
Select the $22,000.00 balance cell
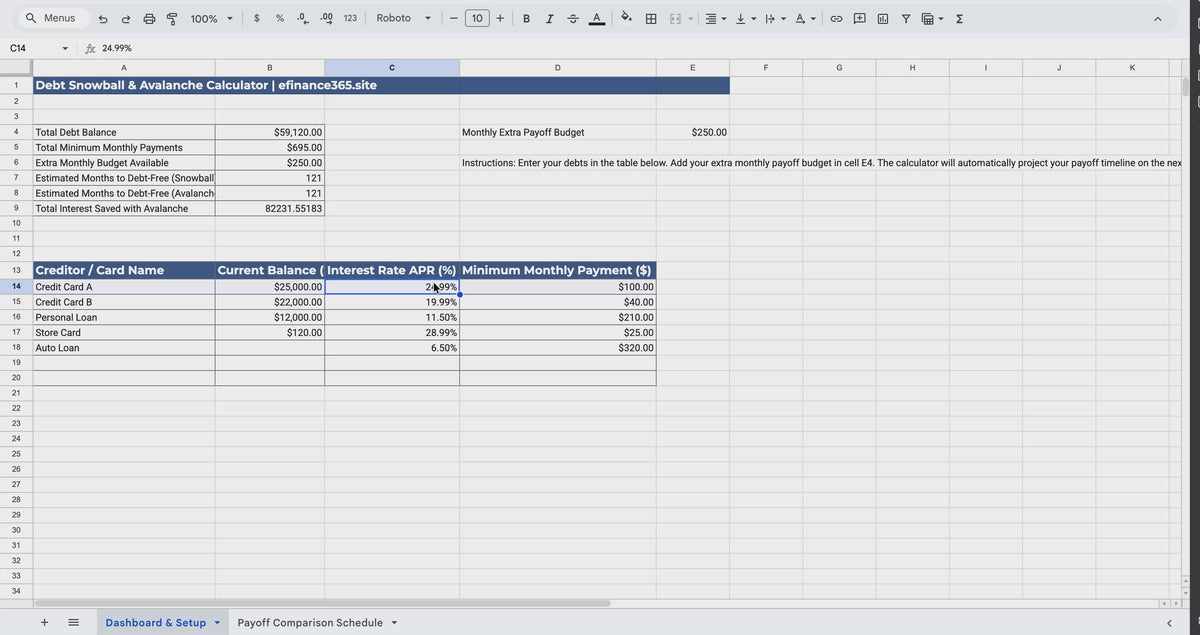270,302
